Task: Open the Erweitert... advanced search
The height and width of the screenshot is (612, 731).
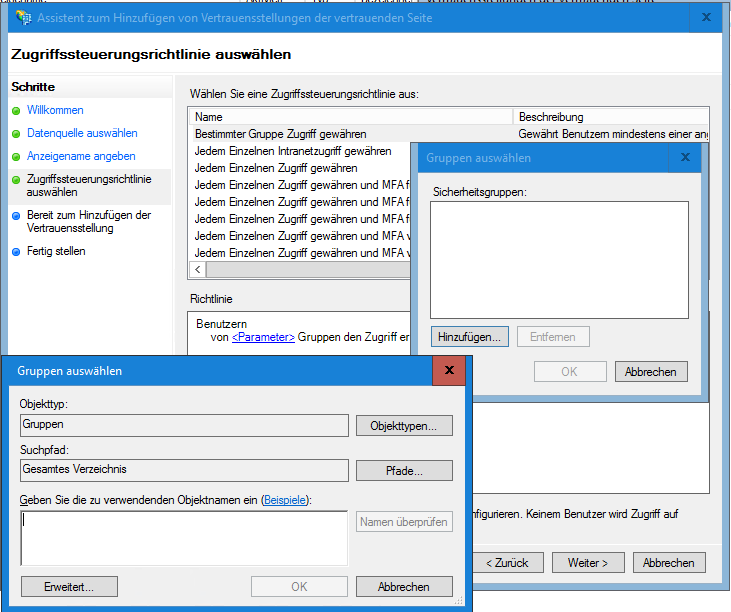Action: (x=69, y=586)
